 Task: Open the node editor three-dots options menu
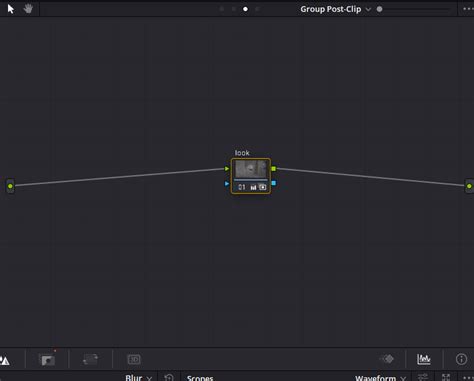(x=468, y=9)
